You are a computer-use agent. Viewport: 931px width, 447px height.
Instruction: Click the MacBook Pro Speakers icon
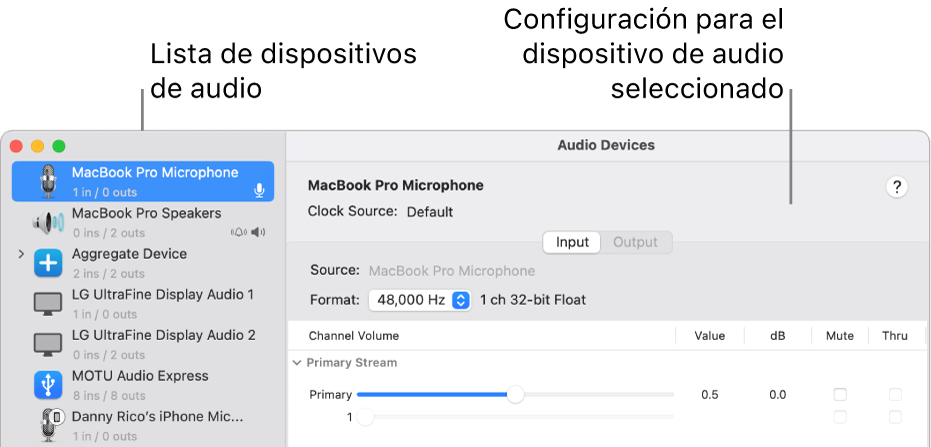pos(47,222)
